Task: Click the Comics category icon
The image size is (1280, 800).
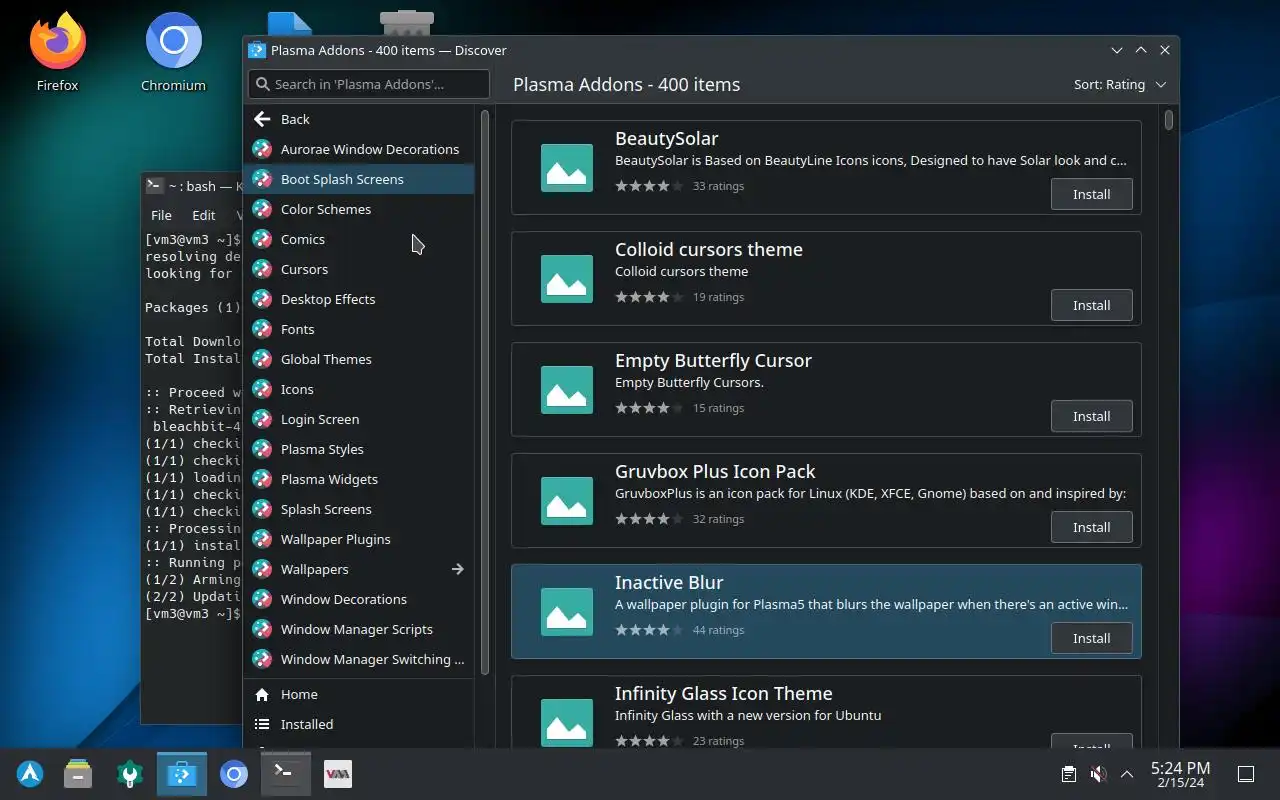Action: (262, 239)
